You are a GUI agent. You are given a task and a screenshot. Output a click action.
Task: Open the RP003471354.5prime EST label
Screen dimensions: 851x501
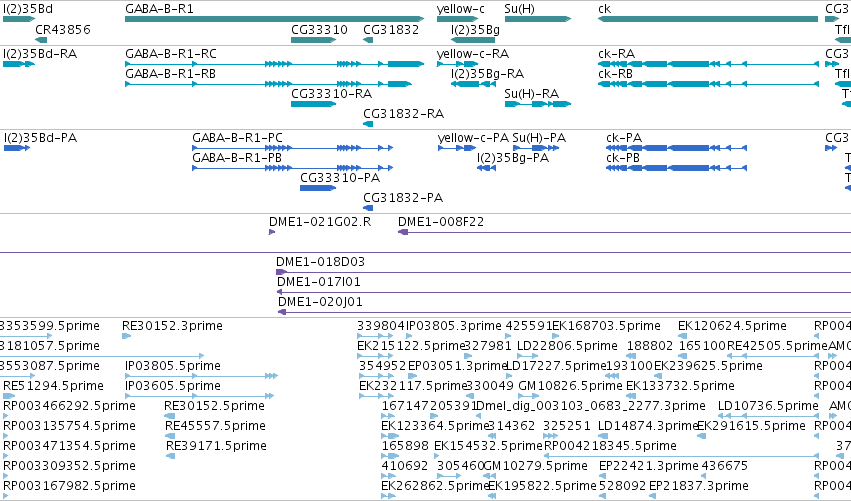(x=69, y=446)
